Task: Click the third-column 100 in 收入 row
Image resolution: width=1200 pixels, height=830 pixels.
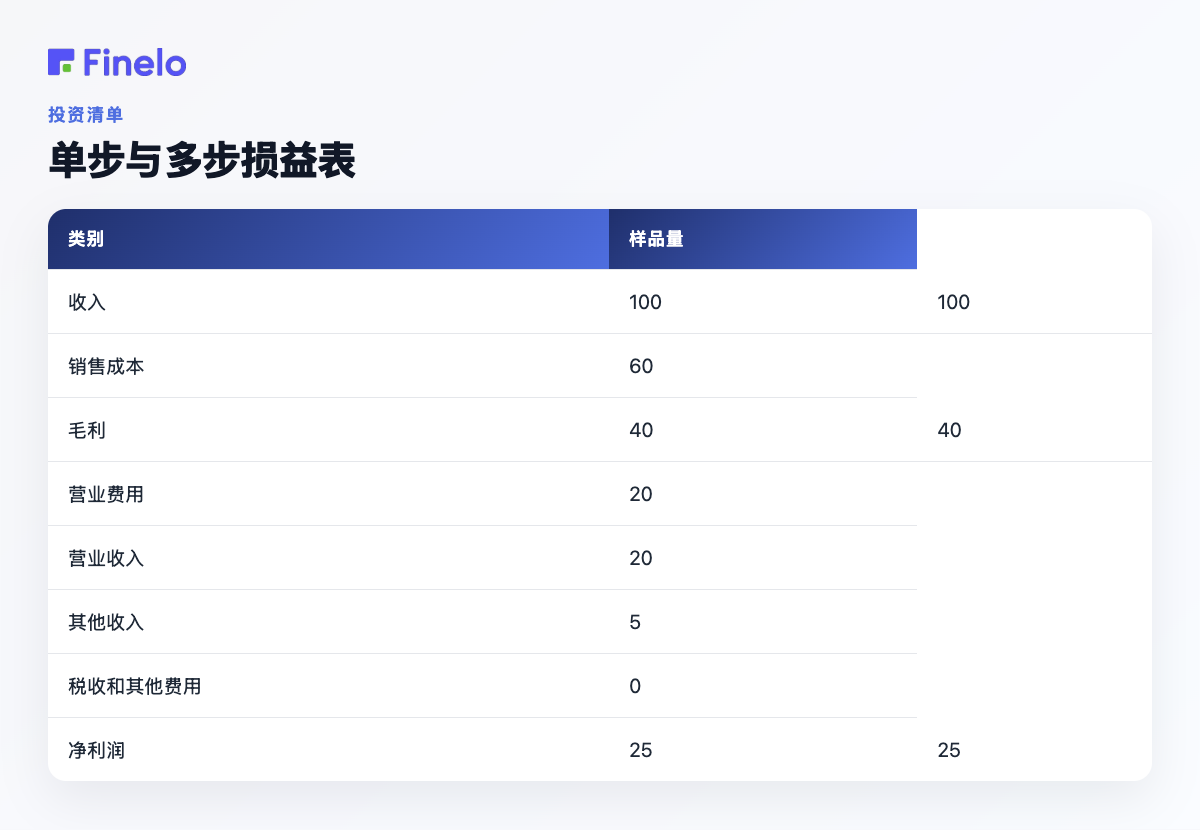Action: 954,302
